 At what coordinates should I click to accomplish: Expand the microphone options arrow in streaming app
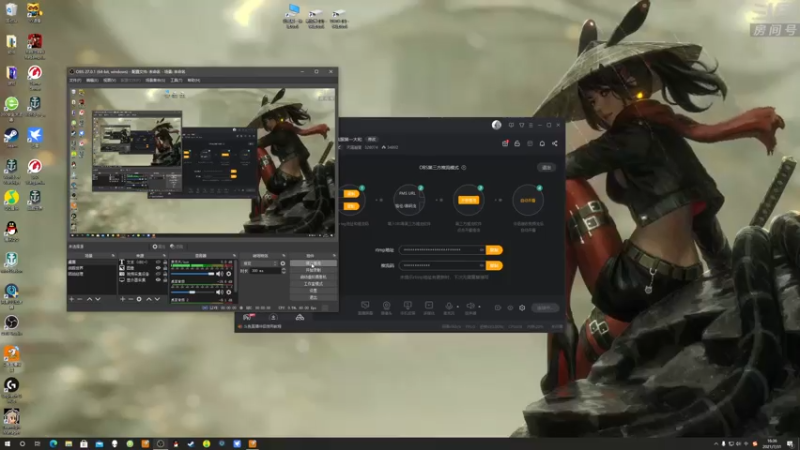pos(457,307)
